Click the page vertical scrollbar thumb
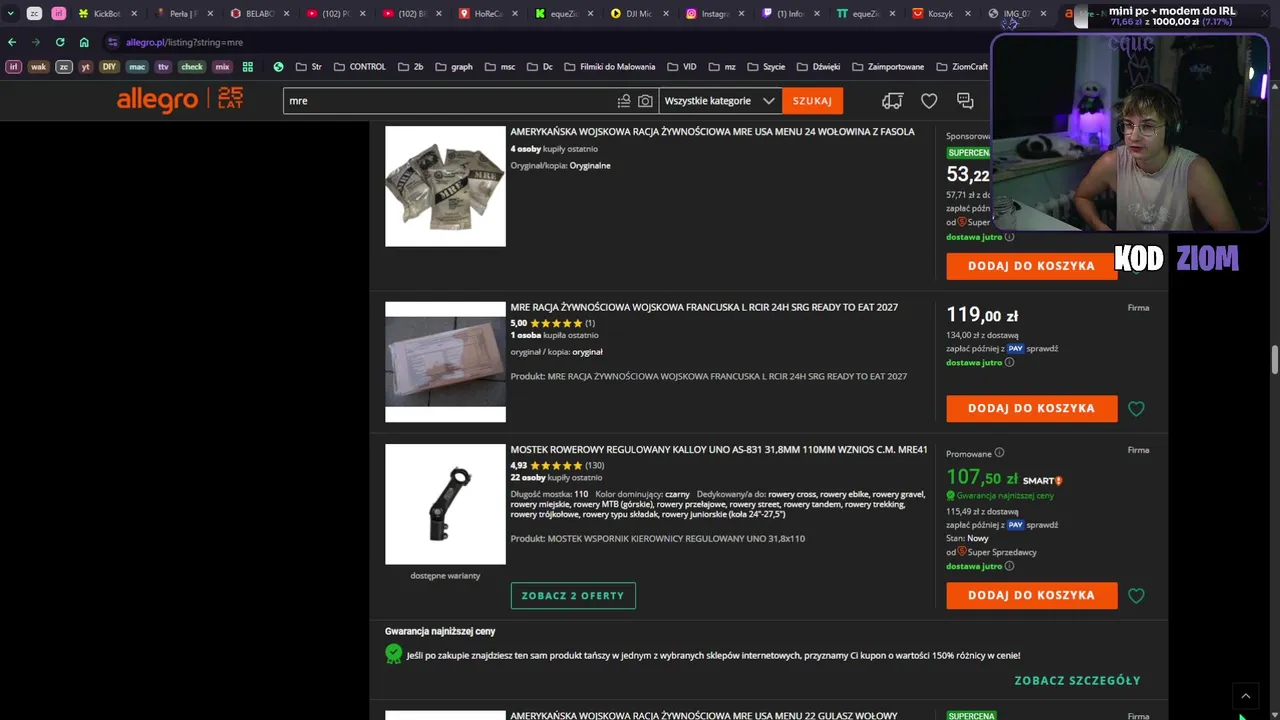The height and width of the screenshot is (720, 1280). 1275,360
